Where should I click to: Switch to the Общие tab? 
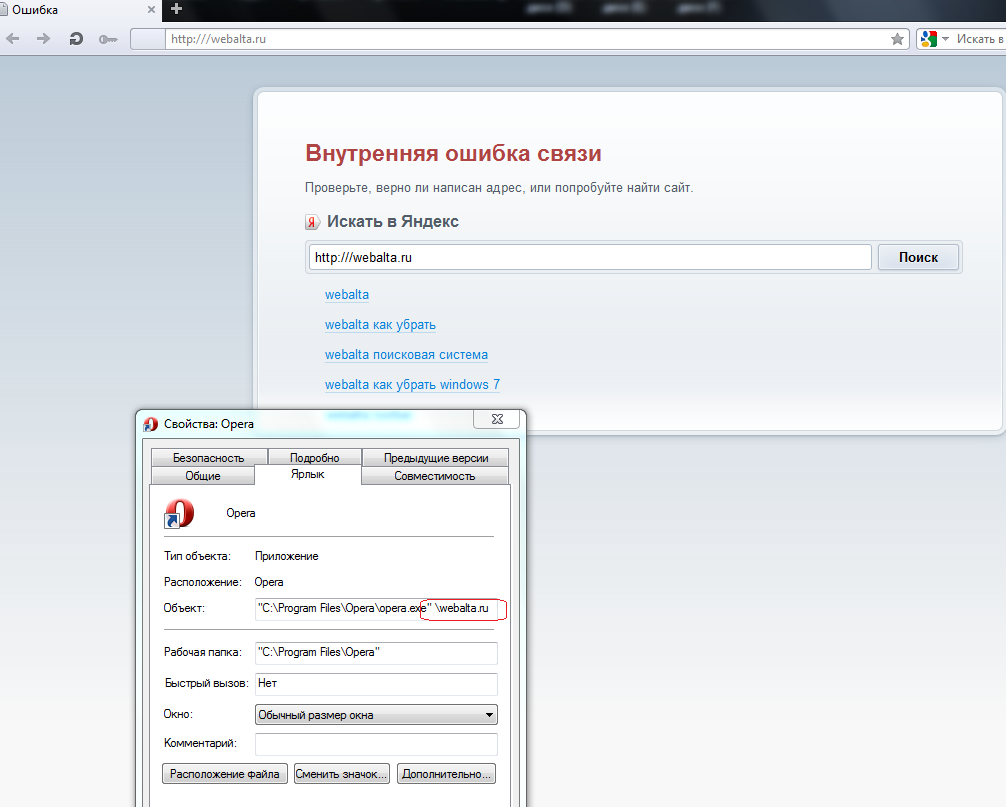pyautogui.click(x=203, y=475)
